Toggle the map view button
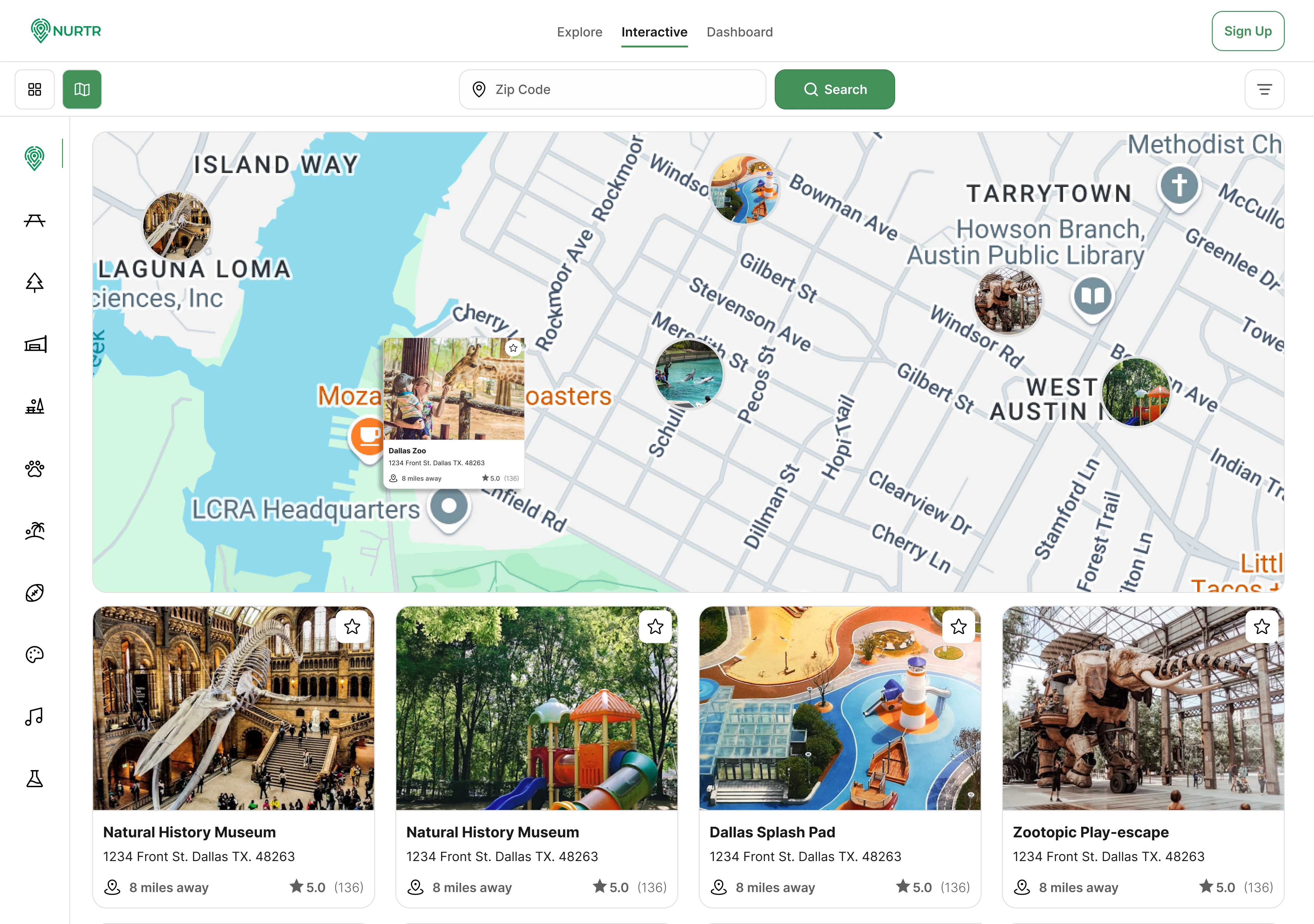The width and height of the screenshot is (1314, 924). 82,89
